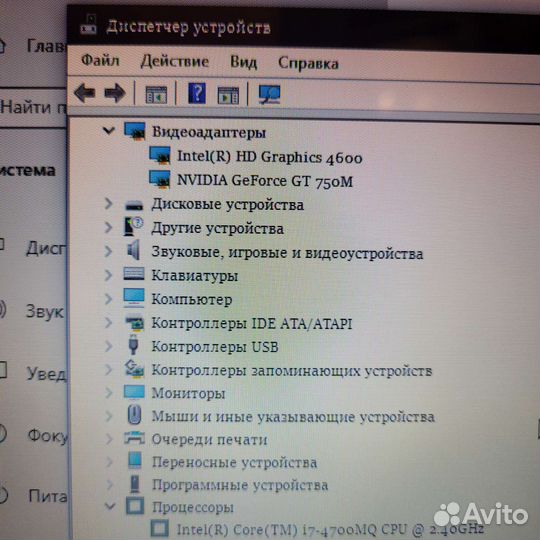Expand the Компьютер category

click(x=108, y=299)
